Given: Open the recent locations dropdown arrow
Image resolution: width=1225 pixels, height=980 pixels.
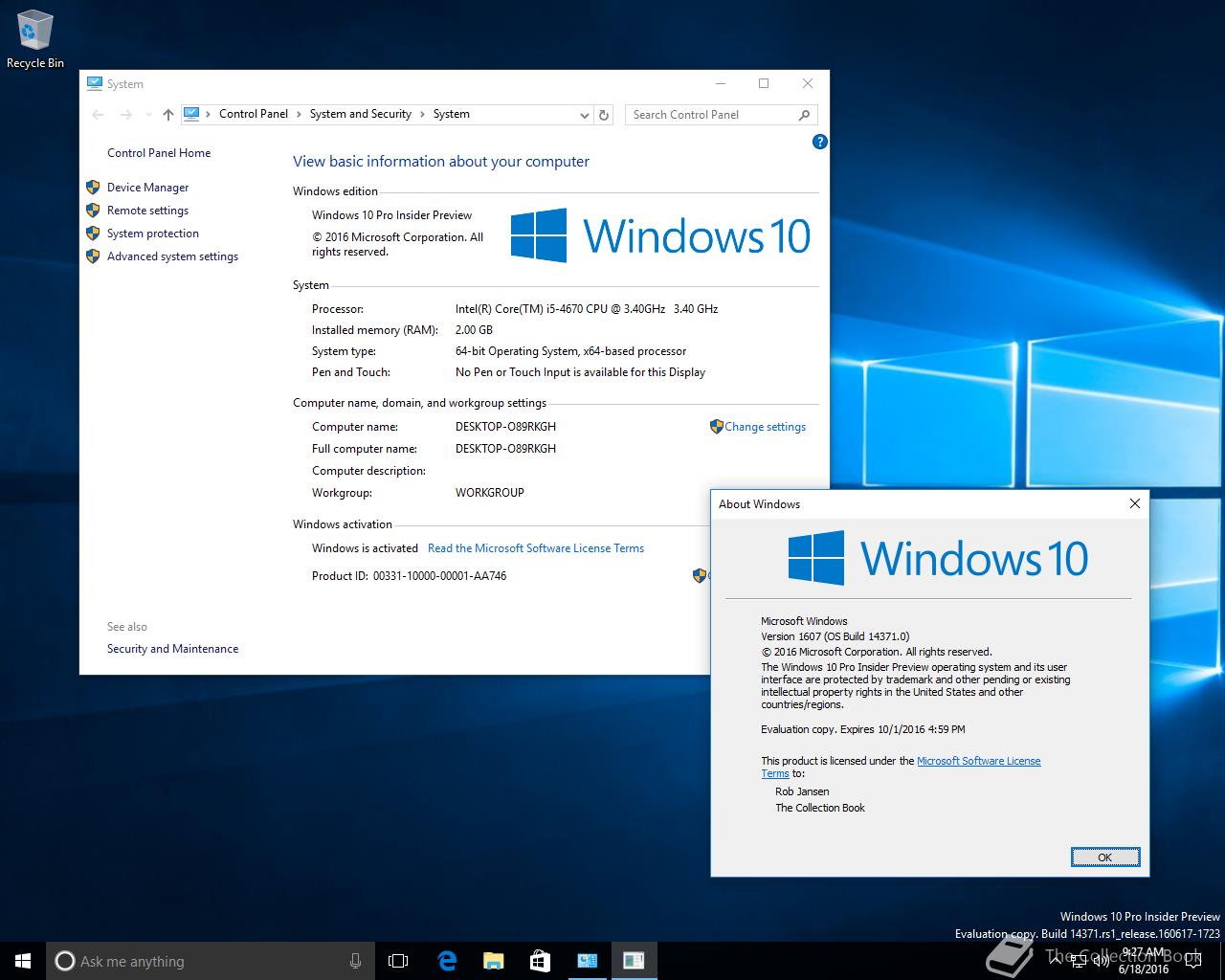Looking at the screenshot, I should click(x=147, y=115).
